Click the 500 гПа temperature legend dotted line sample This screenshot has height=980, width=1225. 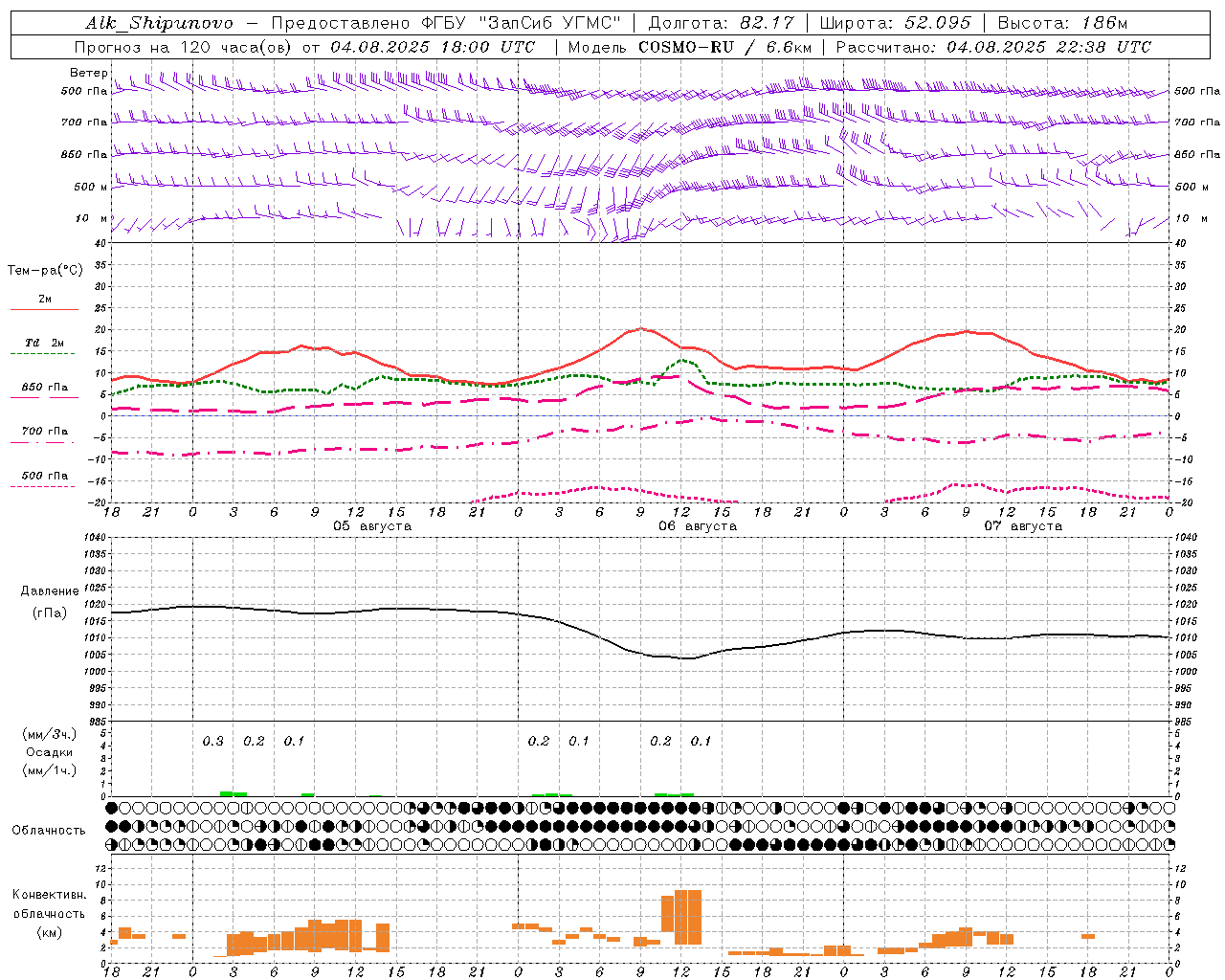pos(43,487)
